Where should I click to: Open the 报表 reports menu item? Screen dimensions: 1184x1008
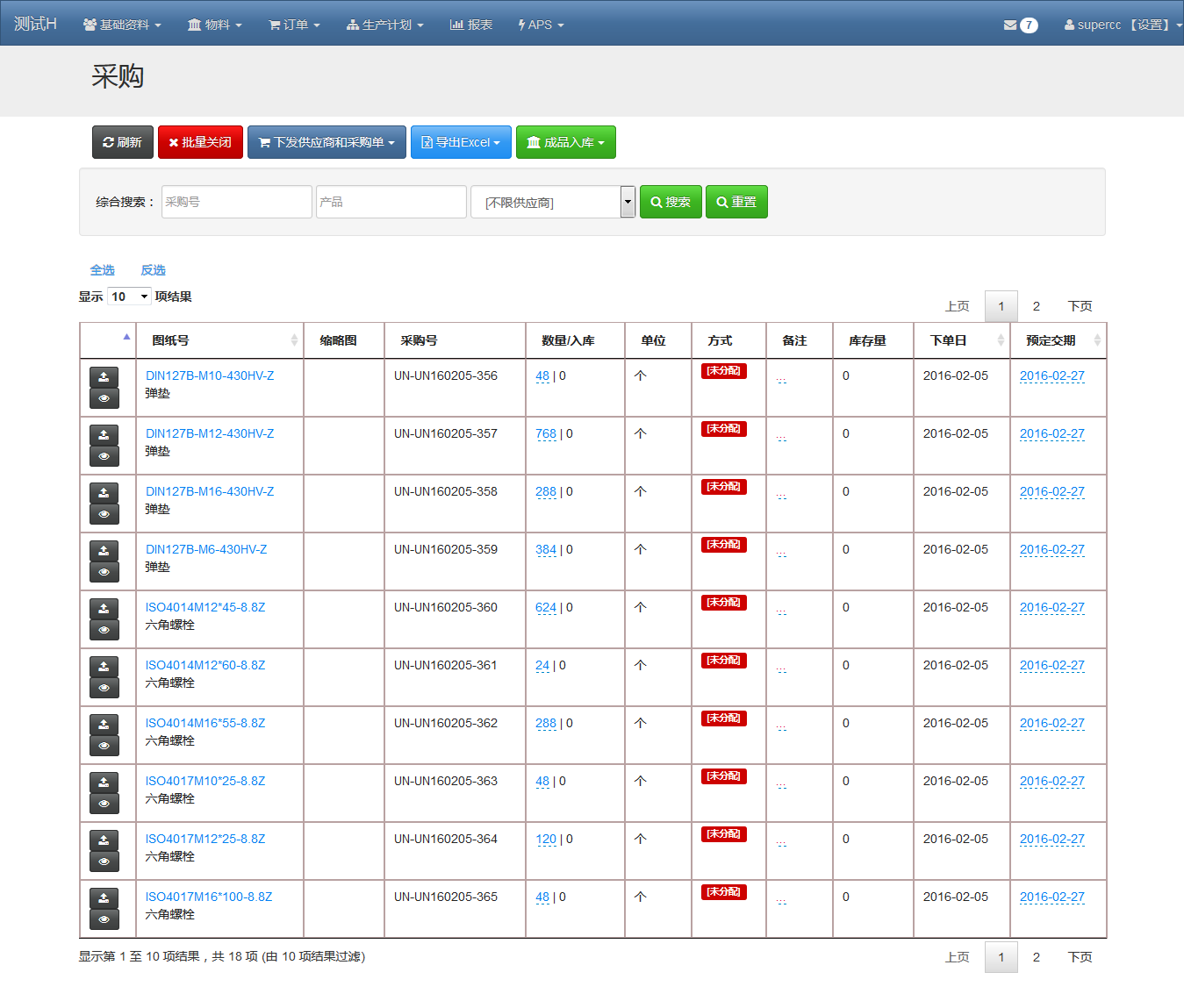tap(471, 25)
